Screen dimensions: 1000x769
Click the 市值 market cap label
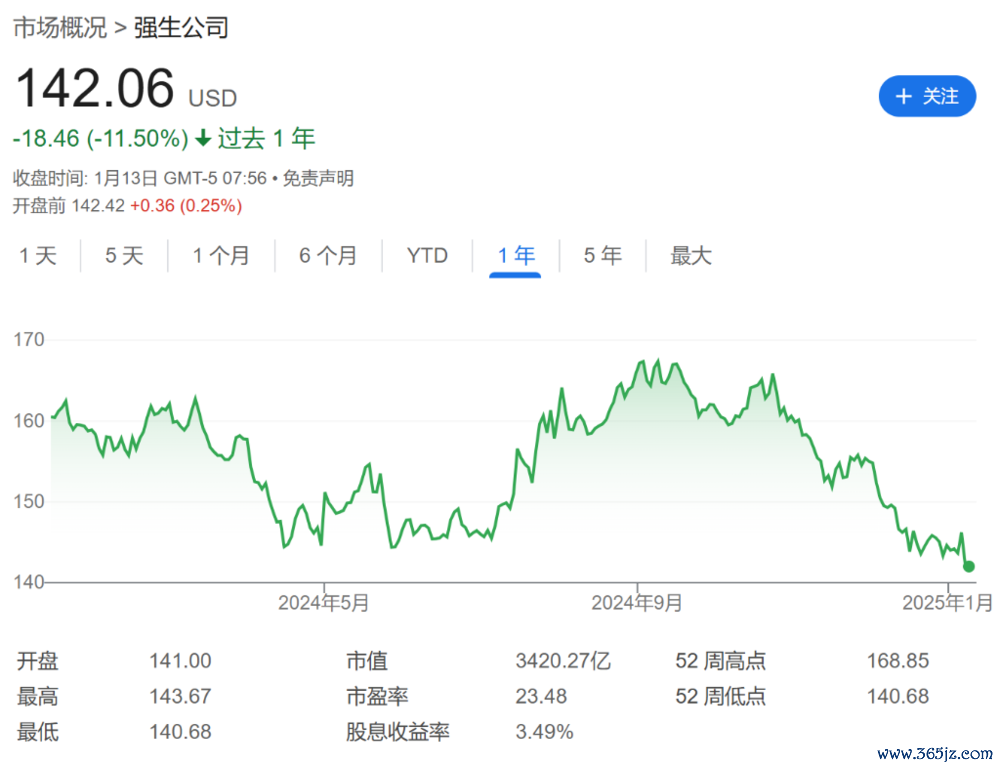pos(367,661)
